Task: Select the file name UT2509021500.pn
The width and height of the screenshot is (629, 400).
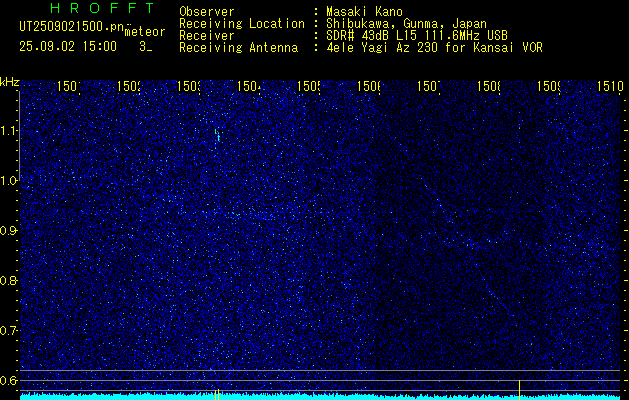Action: [x=72, y=27]
